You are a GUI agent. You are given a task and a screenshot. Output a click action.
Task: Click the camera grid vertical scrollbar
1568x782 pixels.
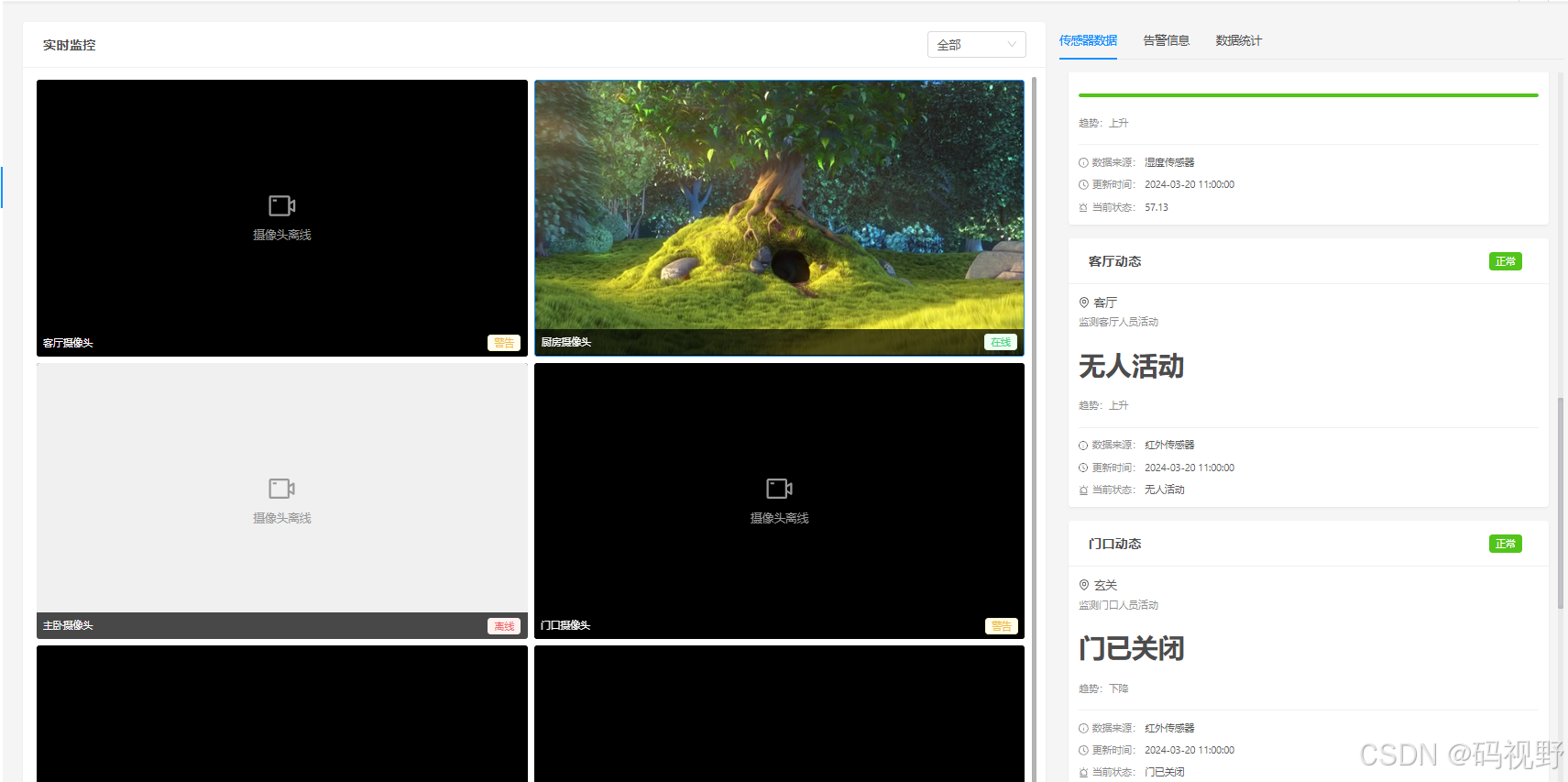(x=1035, y=429)
